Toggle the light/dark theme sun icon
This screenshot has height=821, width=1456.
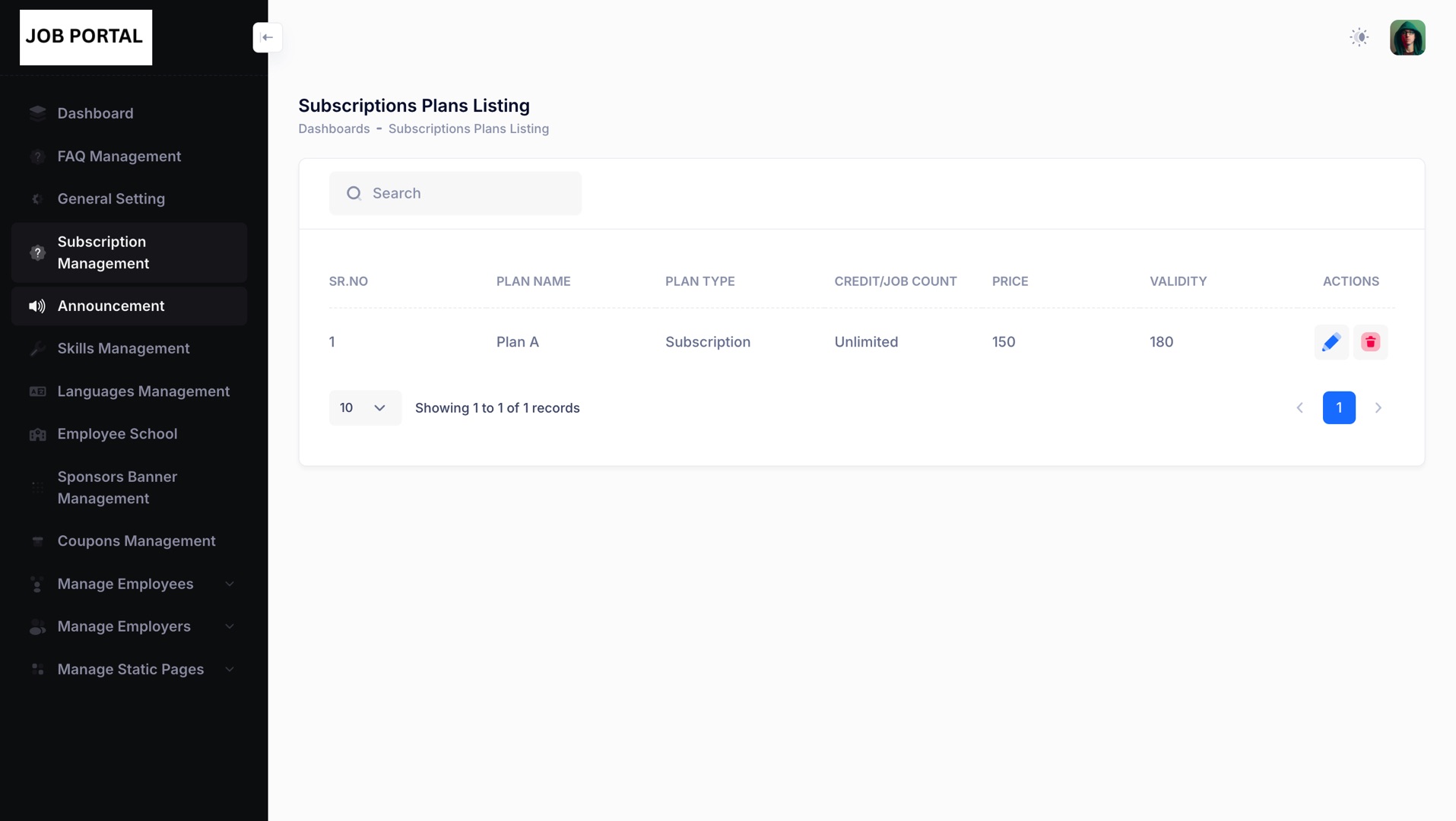coord(1359,37)
